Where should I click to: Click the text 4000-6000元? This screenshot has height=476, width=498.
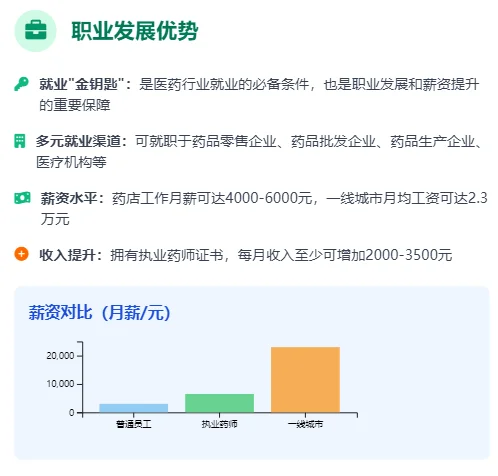(269, 198)
